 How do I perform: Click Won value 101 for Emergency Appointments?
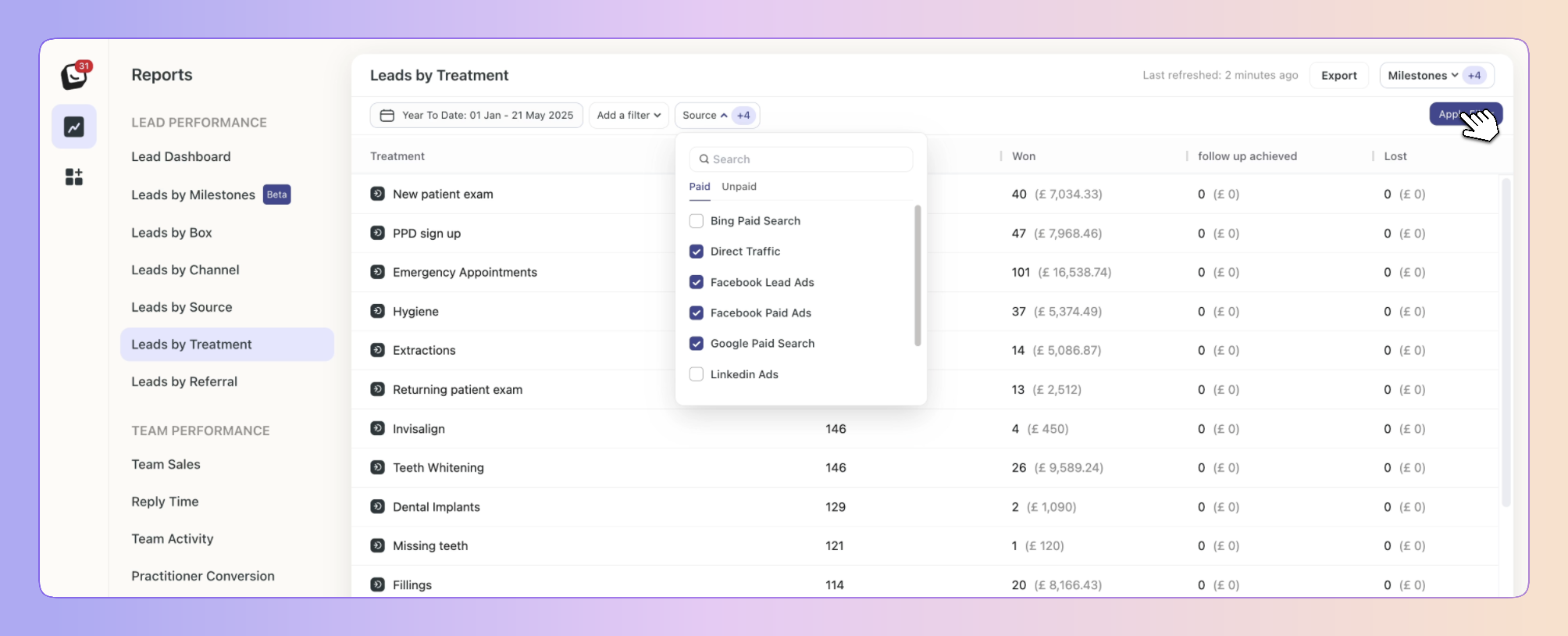click(1021, 273)
